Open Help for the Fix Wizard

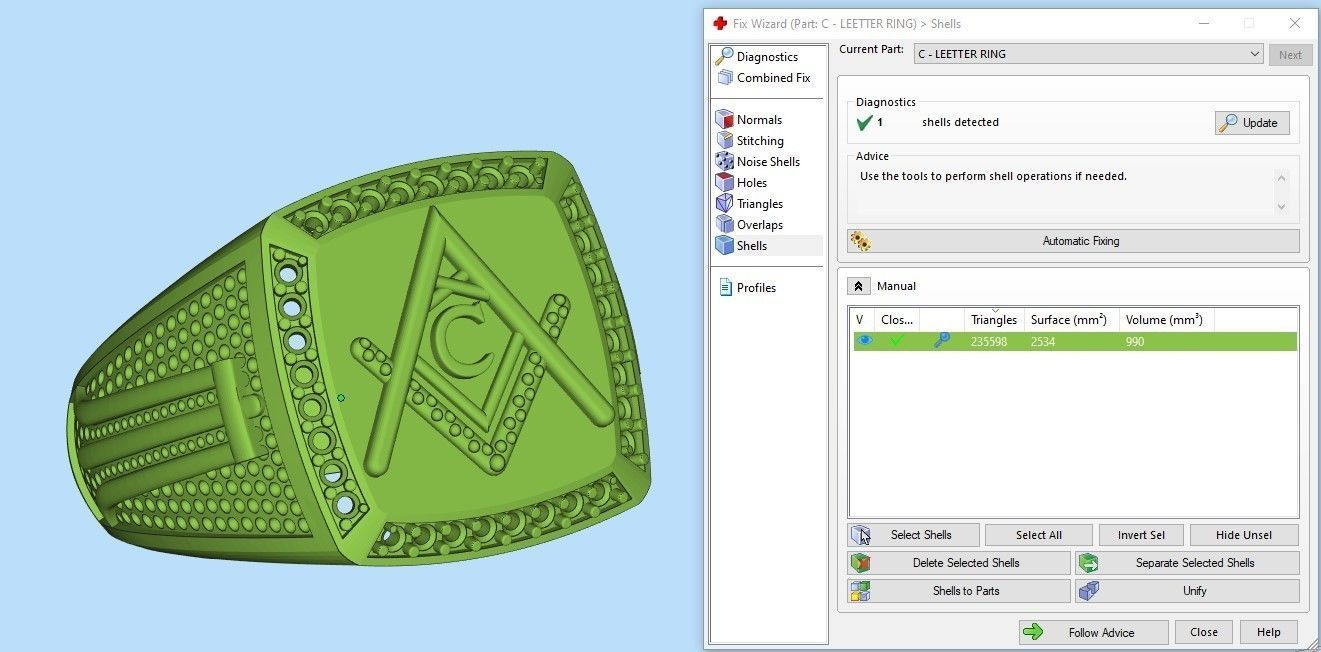pyautogui.click(x=1268, y=632)
